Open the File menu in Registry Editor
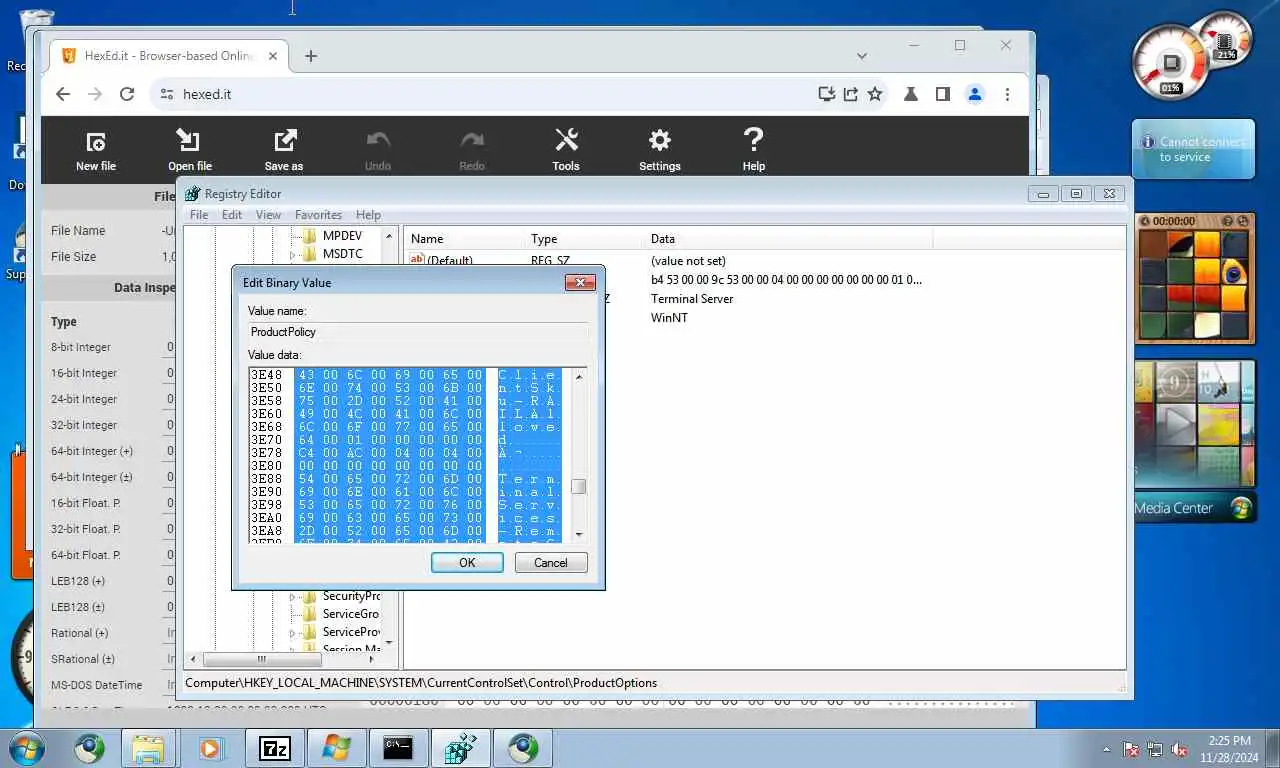Screen dimensions: 1280x768 click(x=199, y=215)
